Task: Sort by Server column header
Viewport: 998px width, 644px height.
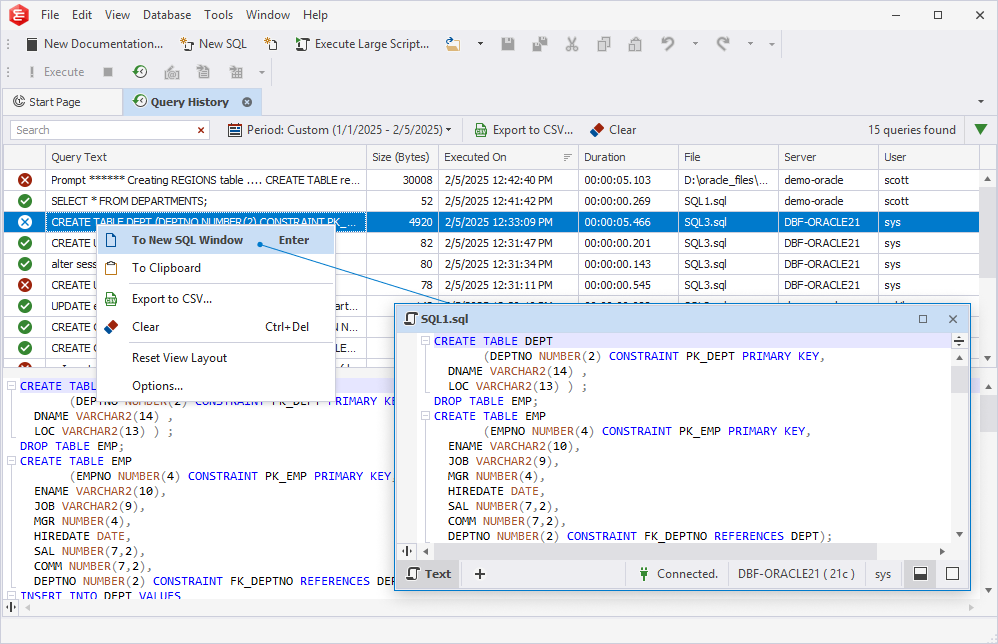Action: [828, 157]
